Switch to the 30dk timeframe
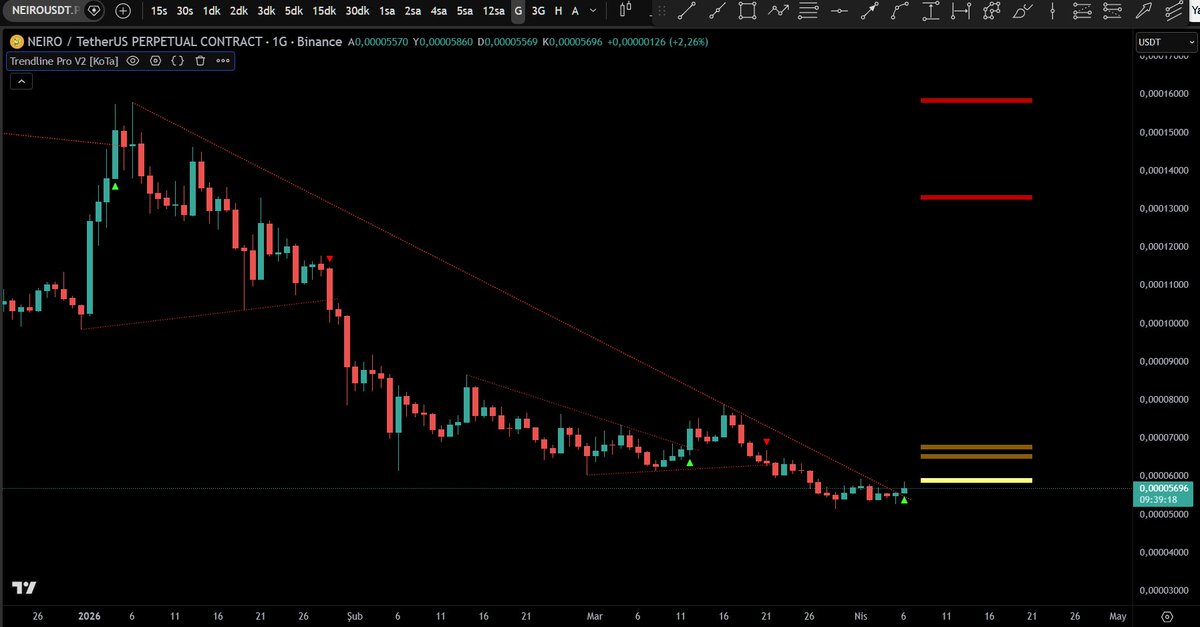This screenshot has width=1200, height=627. click(x=357, y=11)
